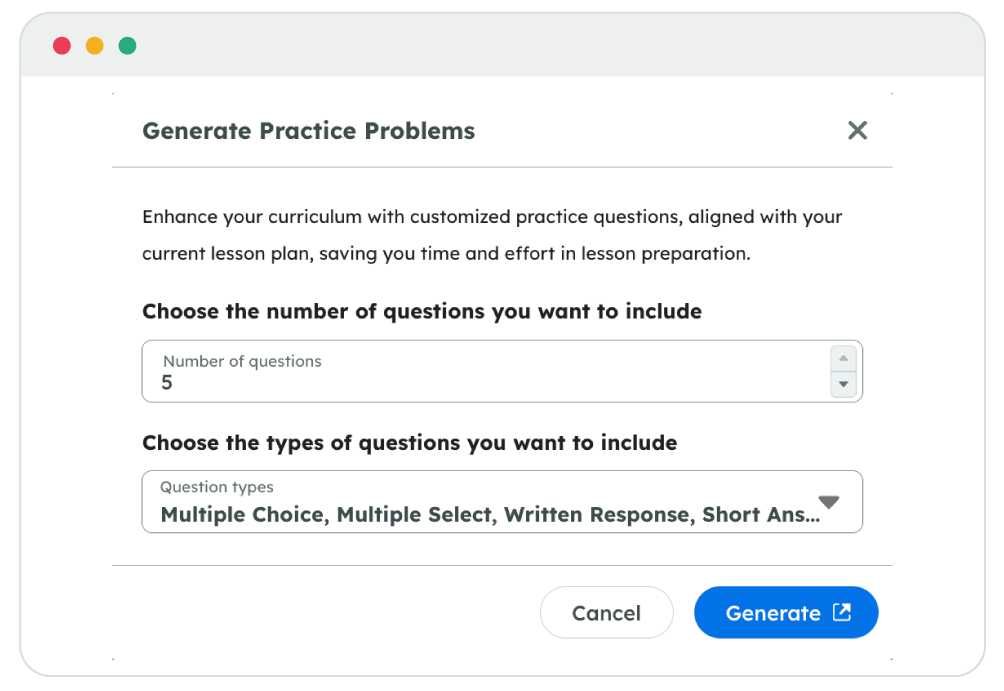Click the external-link icon on Generate

(x=842, y=612)
